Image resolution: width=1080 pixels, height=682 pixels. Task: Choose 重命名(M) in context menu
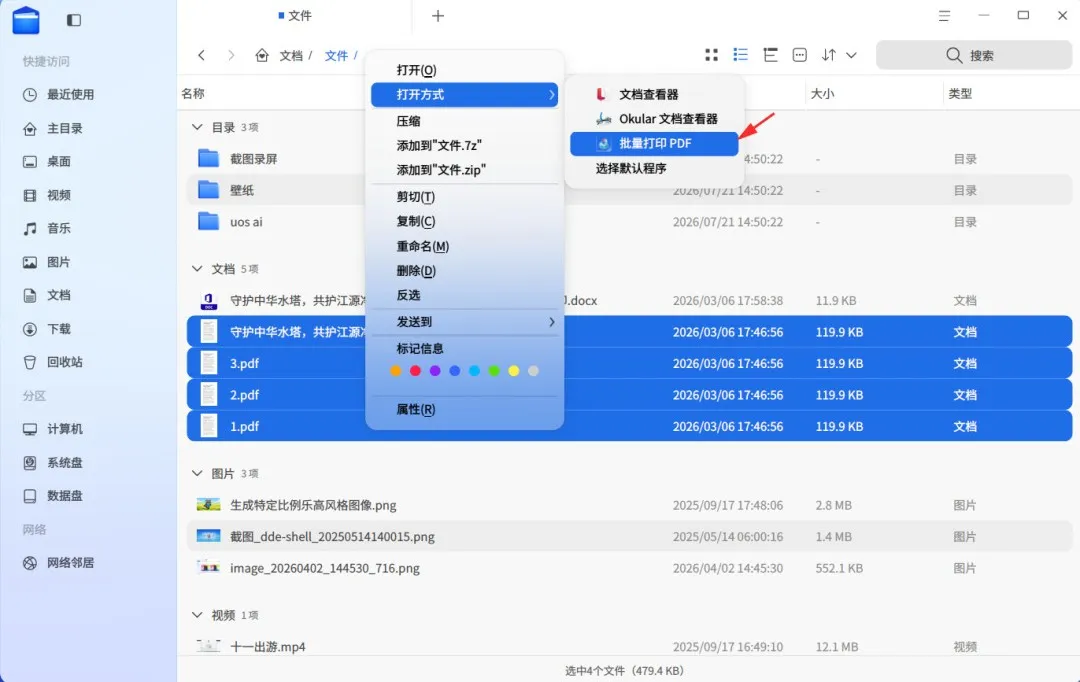(464, 247)
